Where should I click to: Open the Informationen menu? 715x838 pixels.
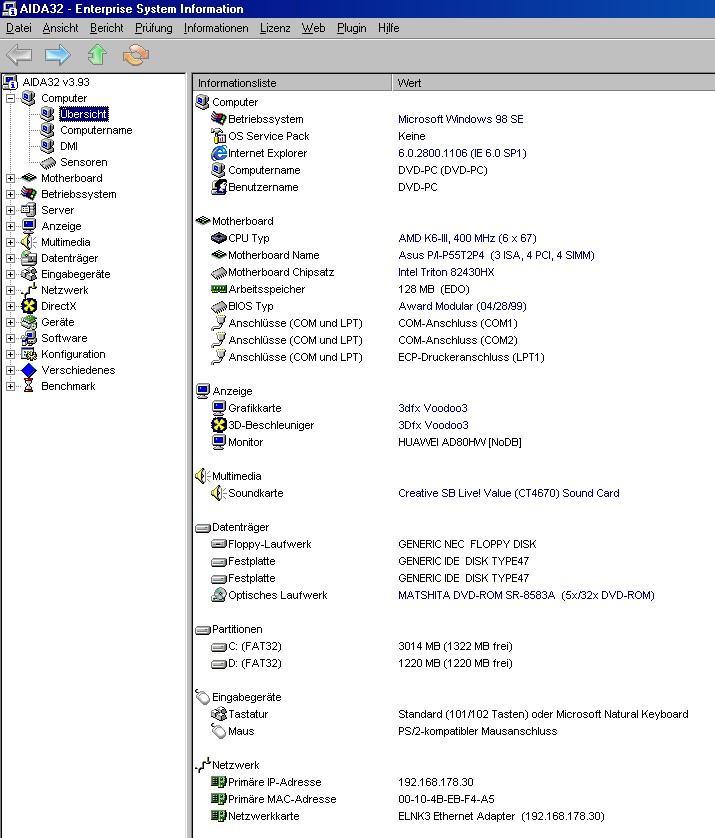pos(216,28)
